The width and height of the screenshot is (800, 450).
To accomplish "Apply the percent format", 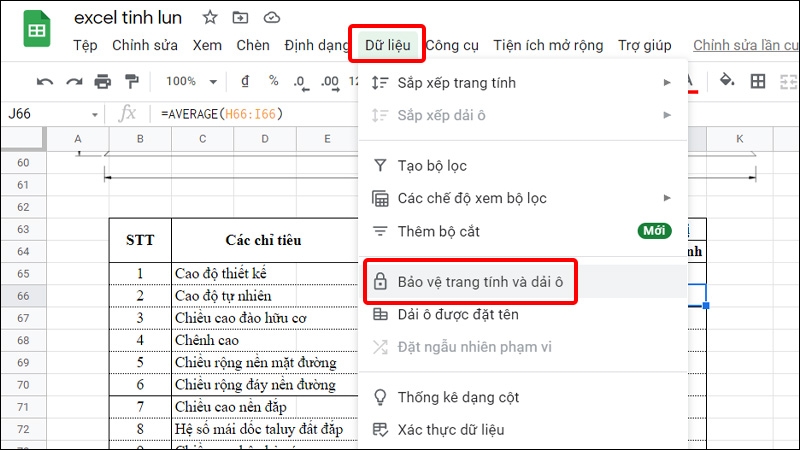I will tap(273, 81).
